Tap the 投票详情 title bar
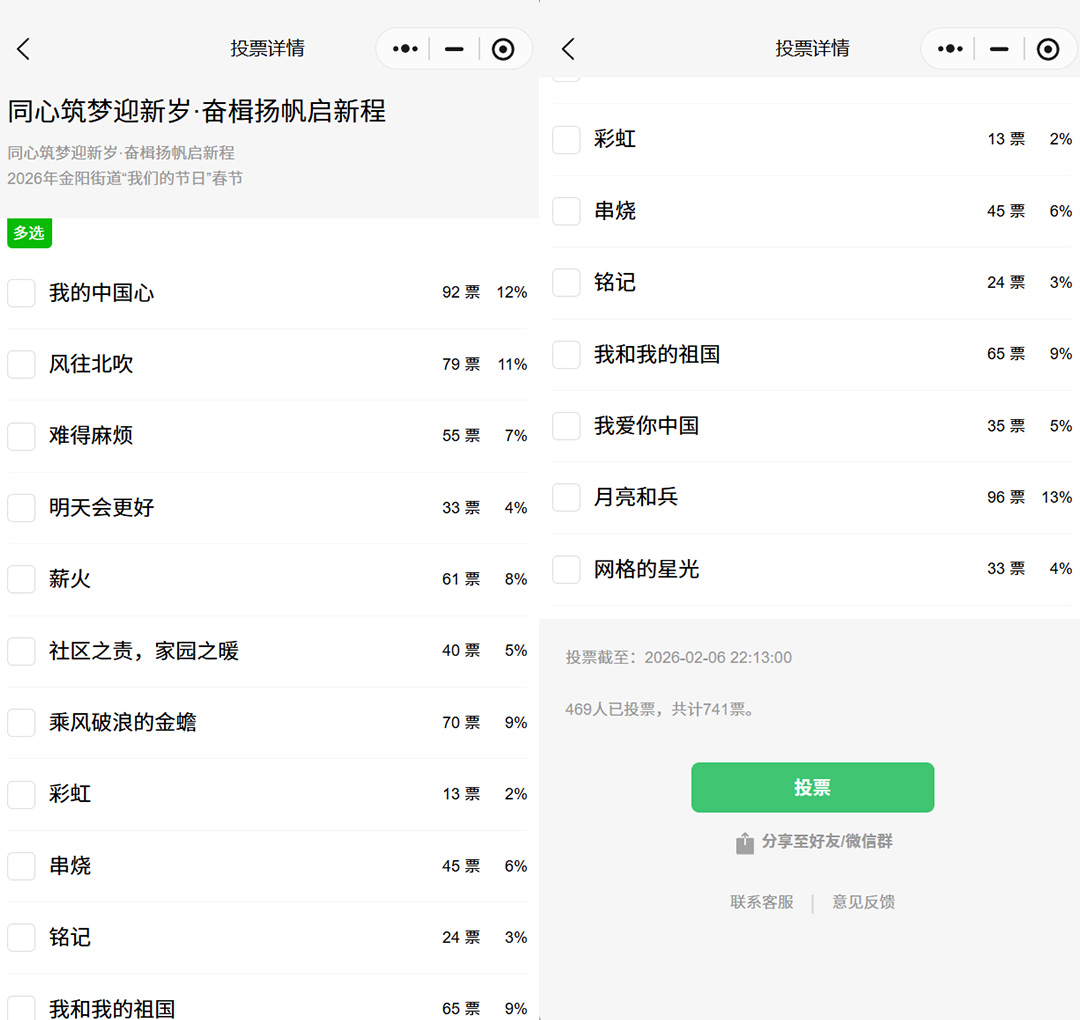Viewport: 1080px width, 1020px height. click(x=267, y=48)
